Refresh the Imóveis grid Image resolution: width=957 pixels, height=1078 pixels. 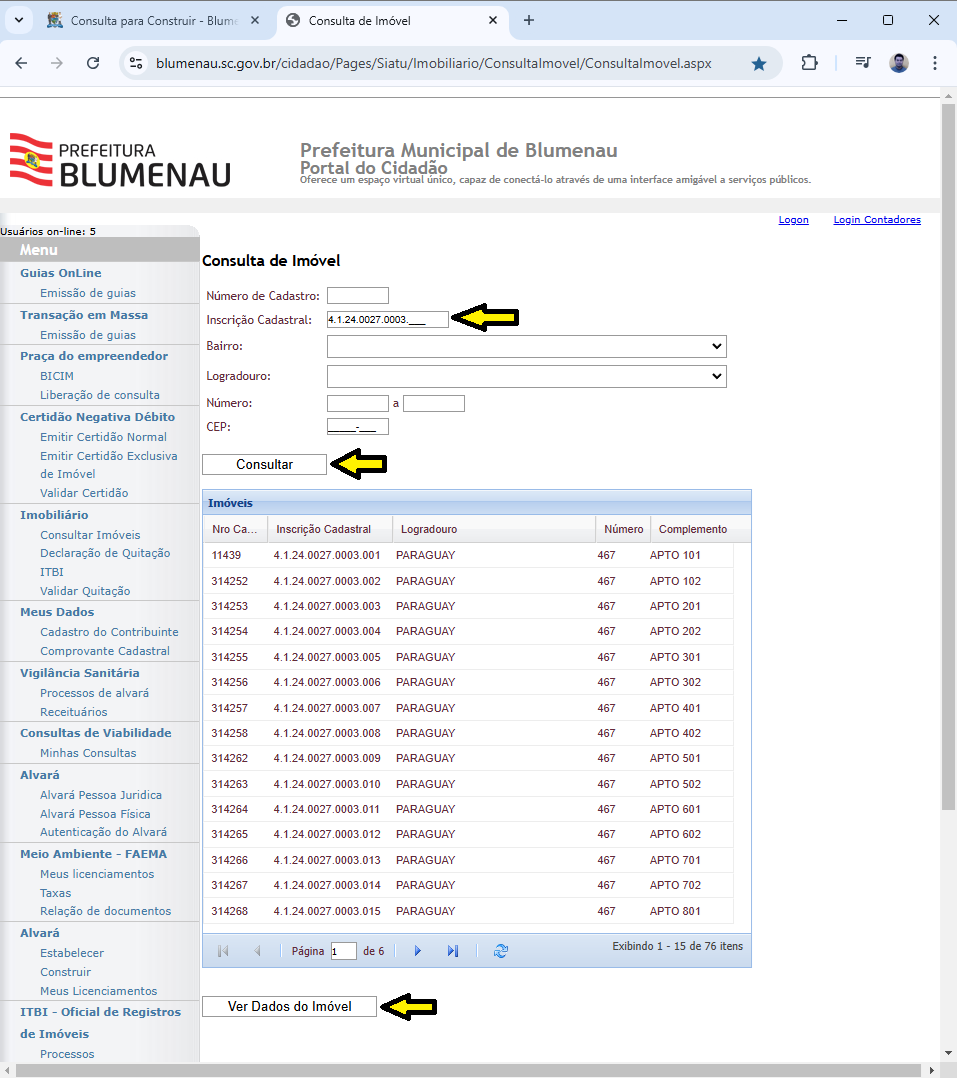click(501, 951)
